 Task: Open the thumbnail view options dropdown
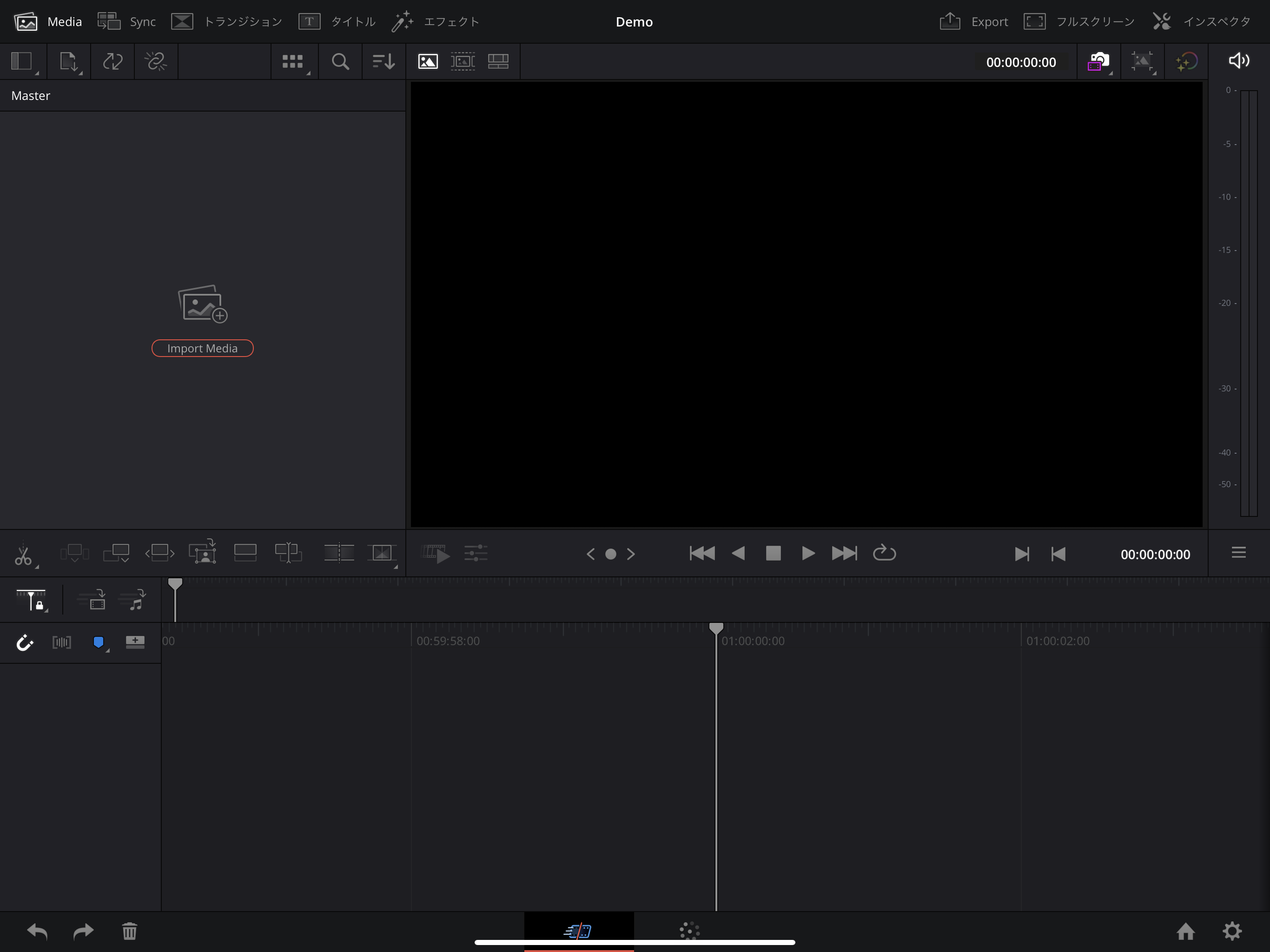[x=294, y=61]
